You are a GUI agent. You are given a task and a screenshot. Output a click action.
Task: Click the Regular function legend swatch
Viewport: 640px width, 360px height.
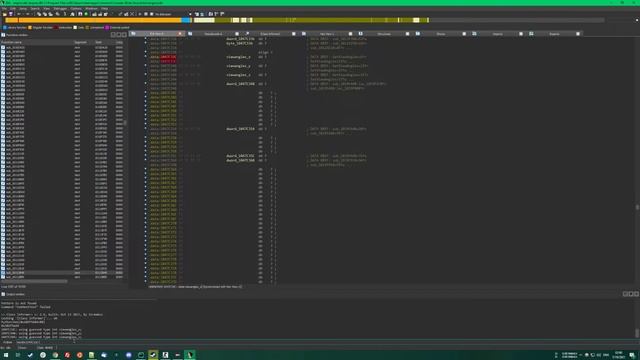point(30,27)
